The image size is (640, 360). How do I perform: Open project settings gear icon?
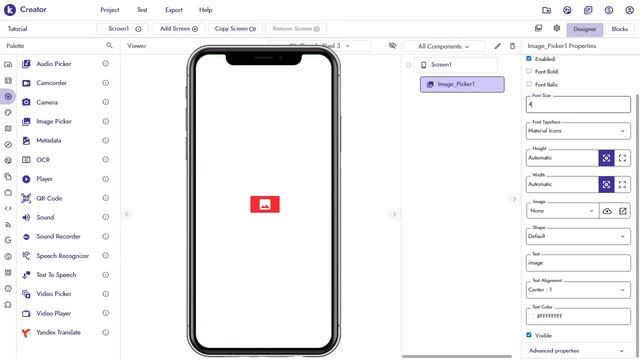(557, 28)
